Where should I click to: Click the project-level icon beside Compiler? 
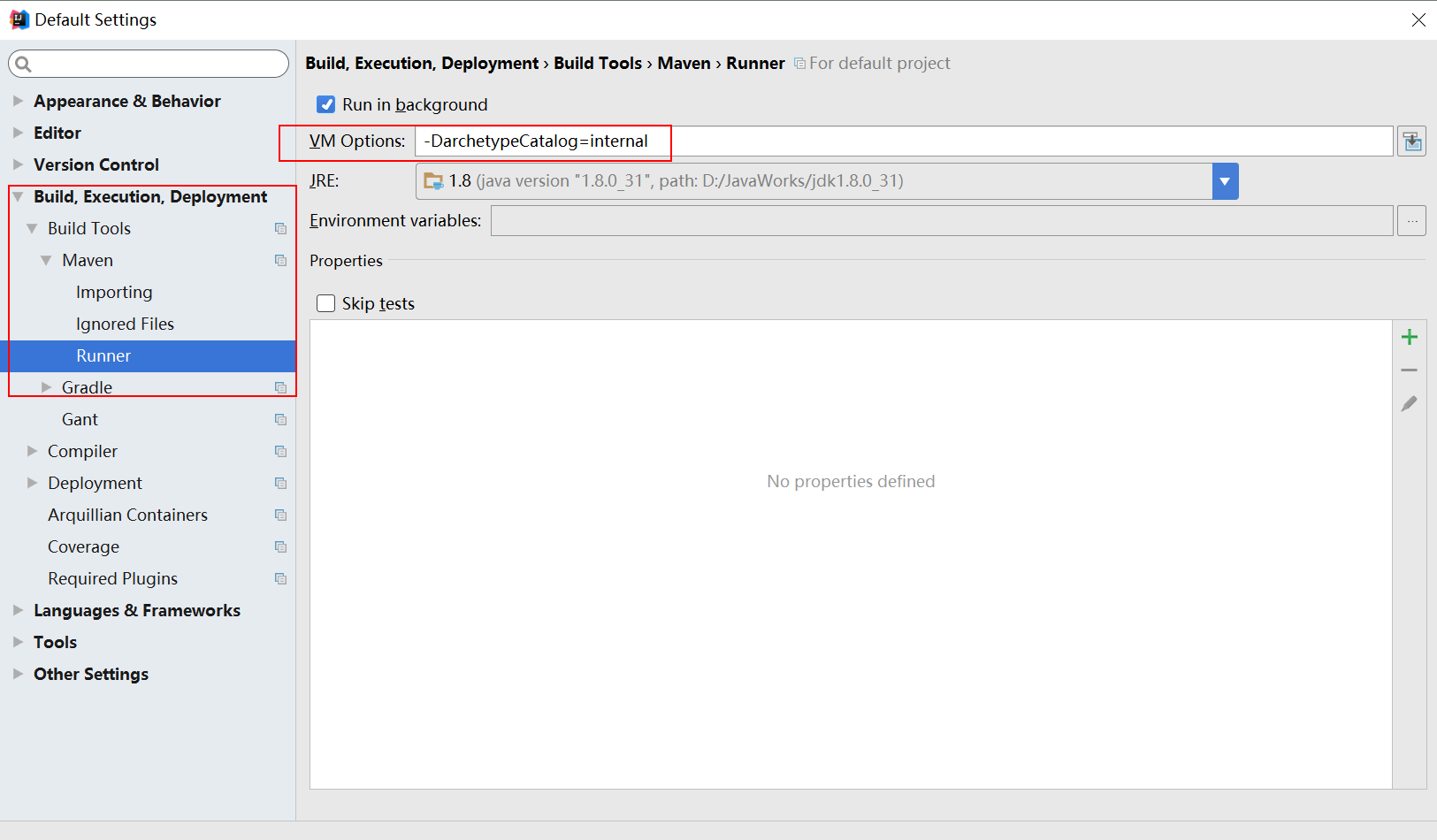point(280,452)
